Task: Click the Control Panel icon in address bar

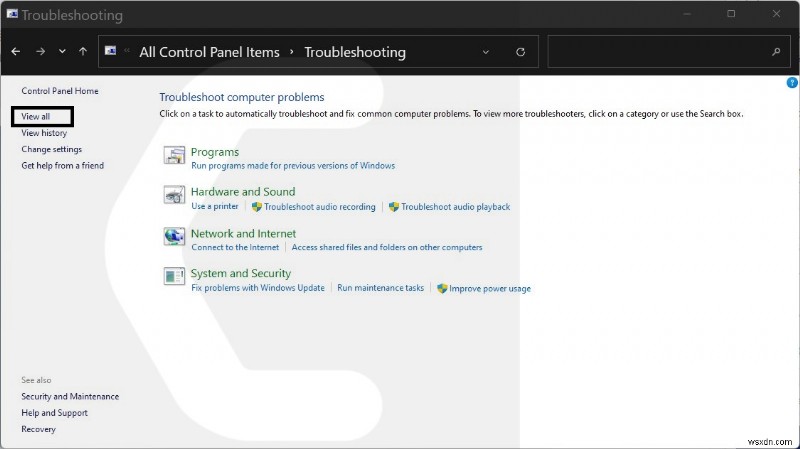Action: (x=110, y=51)
